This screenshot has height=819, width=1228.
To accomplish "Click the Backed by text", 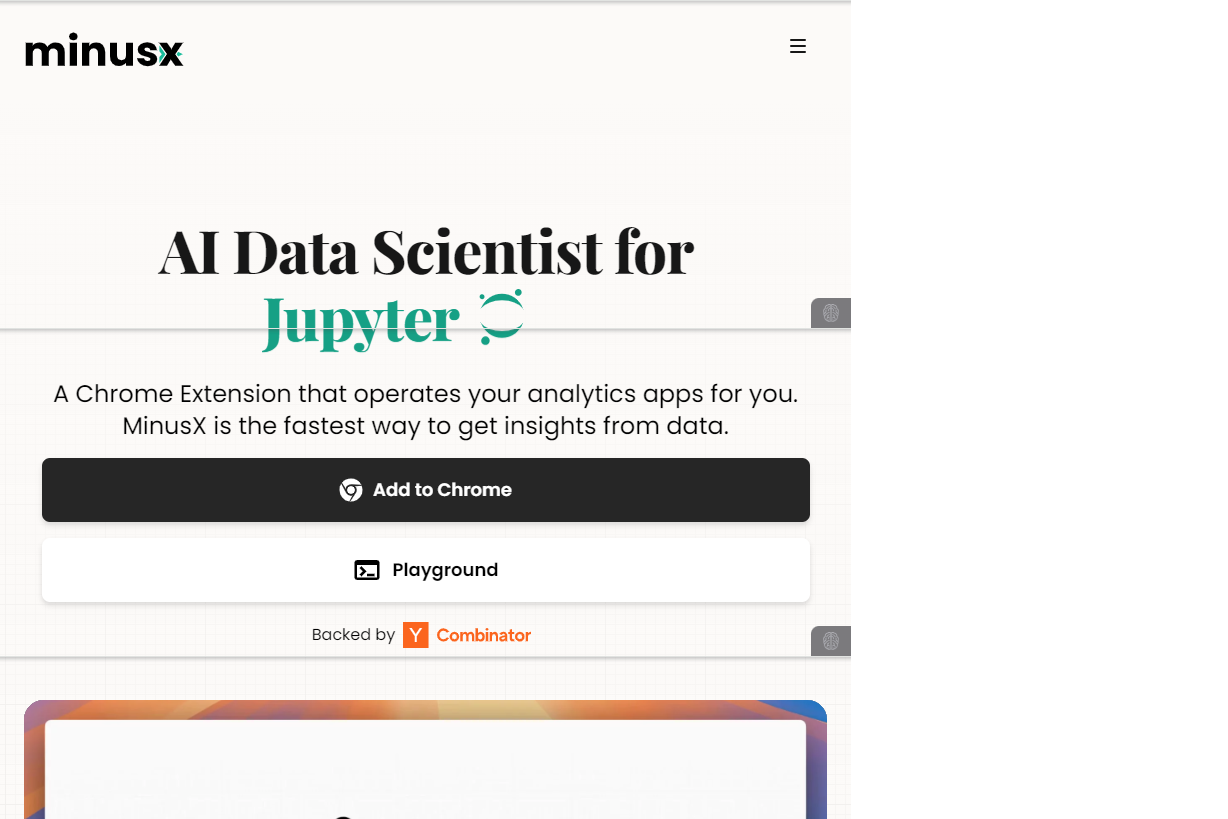I will pyautogui.click(x=353, y=634).
